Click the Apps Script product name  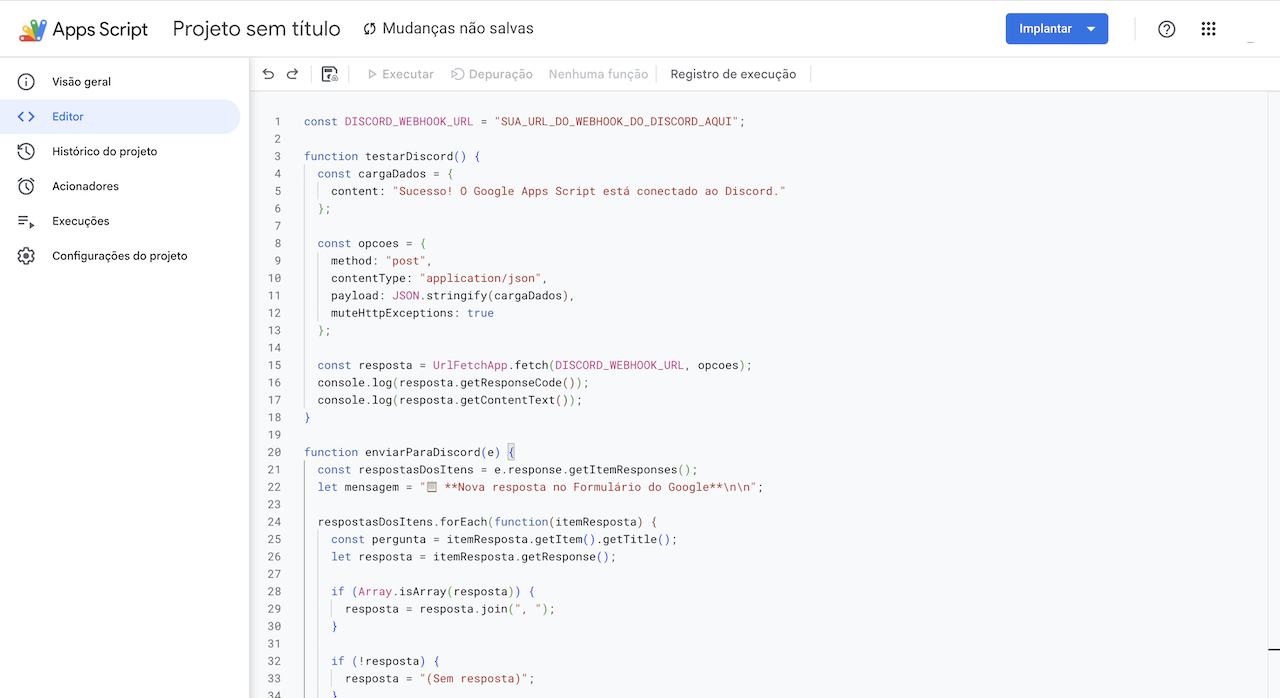pyautogui.click(x=100, y=29)
